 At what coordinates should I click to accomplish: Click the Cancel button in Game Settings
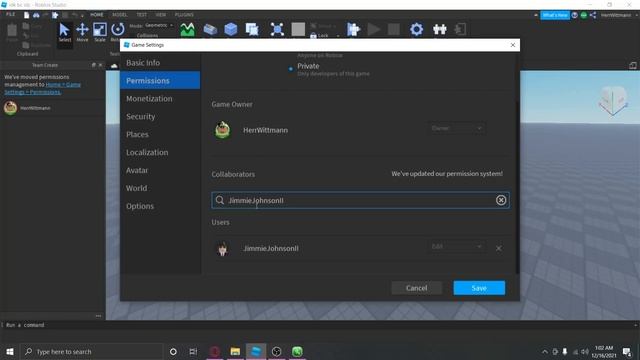click(x=416, y=288)
